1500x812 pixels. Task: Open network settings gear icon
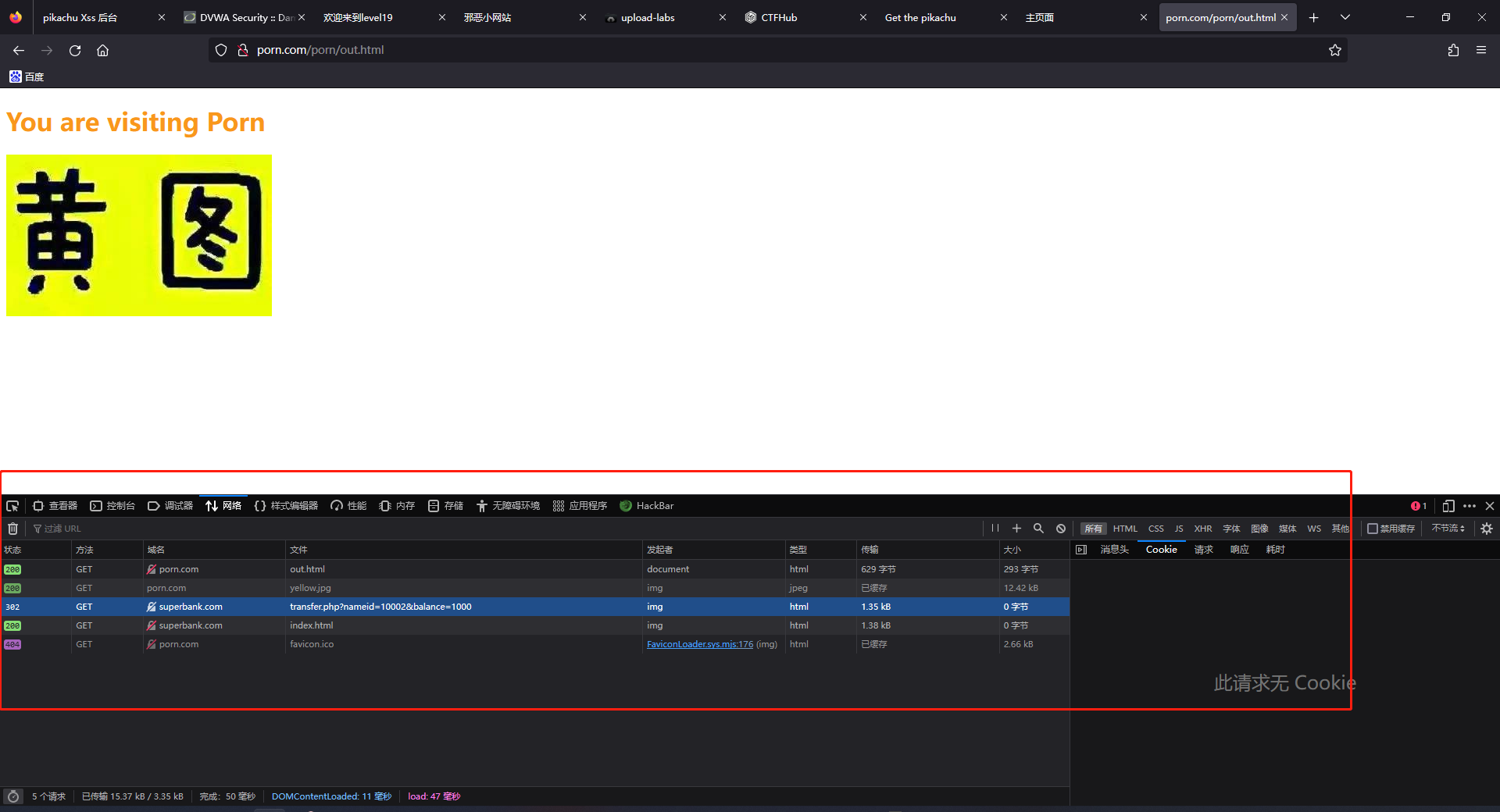(x=1487, y=529)
